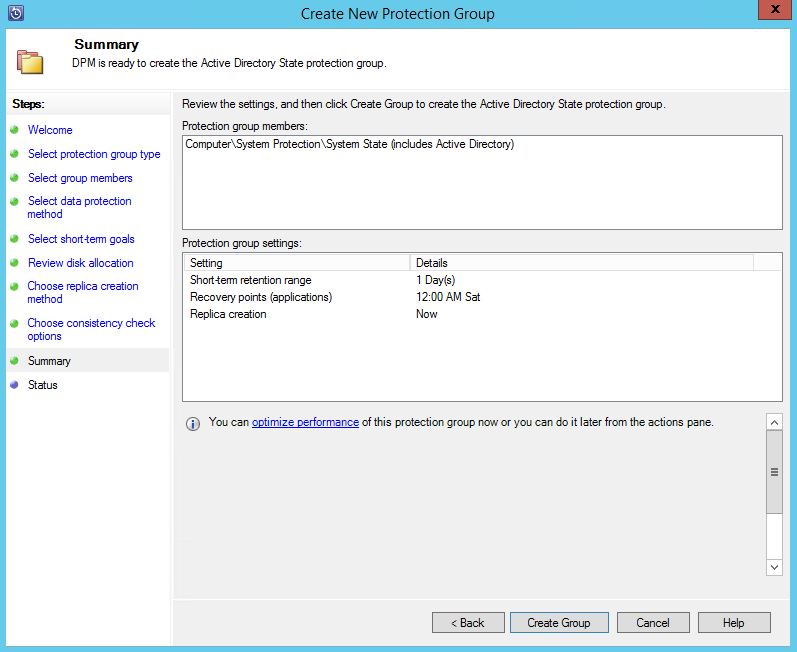Click the info pane scrollbar thumb
Screen dimensions: 797x652
(x=774, y=472)
